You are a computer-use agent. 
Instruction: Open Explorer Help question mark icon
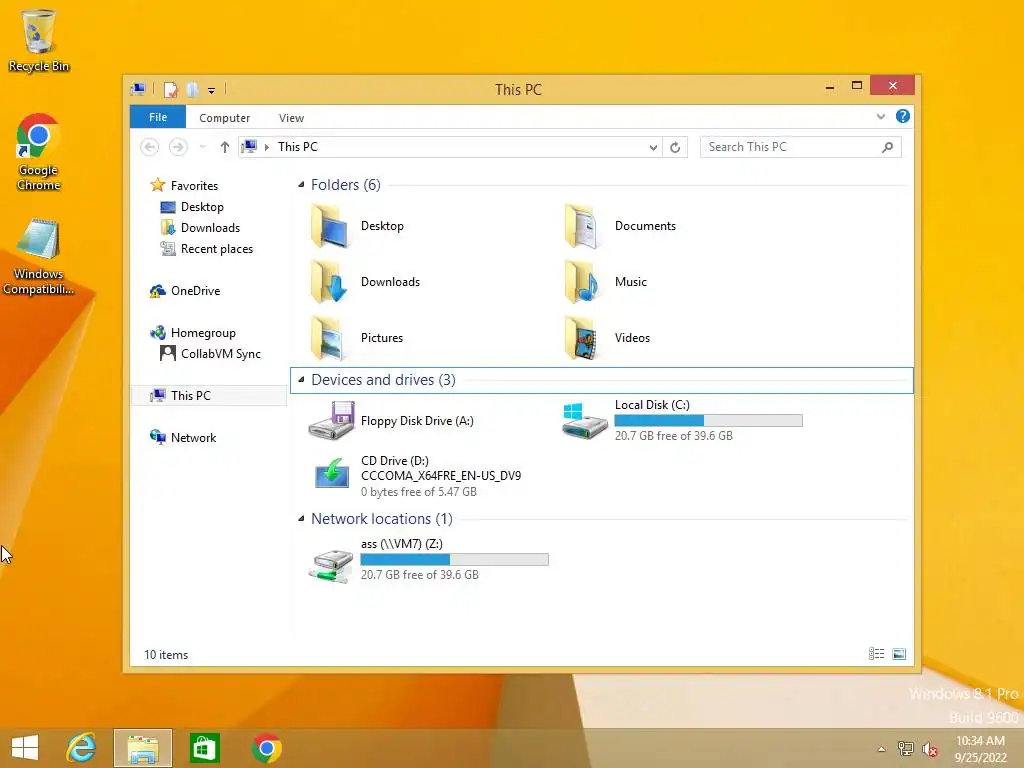point(903,116)
